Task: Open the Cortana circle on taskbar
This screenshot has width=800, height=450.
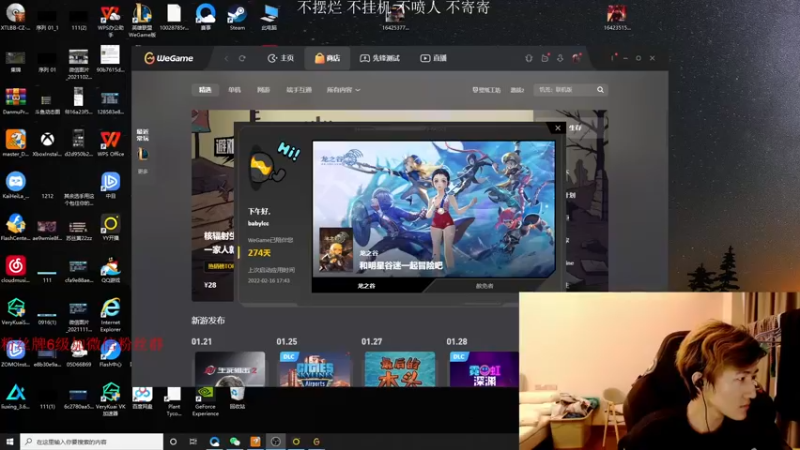Action: point(173,441)
